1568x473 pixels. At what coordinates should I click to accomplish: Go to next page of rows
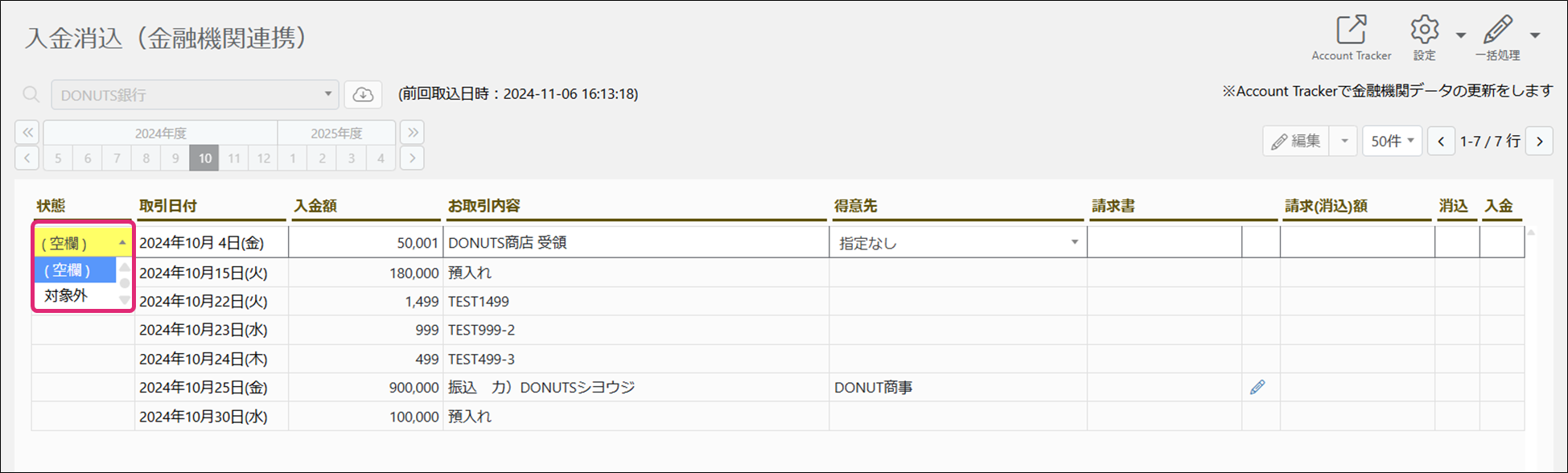(1539, 142)
